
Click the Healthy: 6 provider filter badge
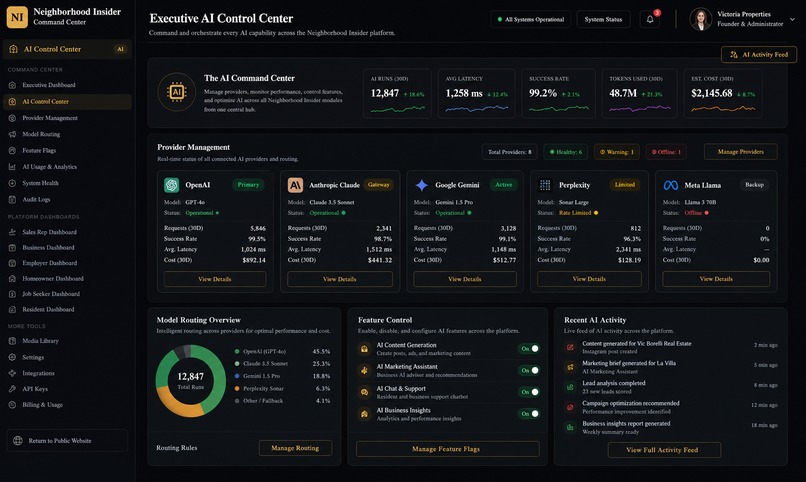point(565,152)
